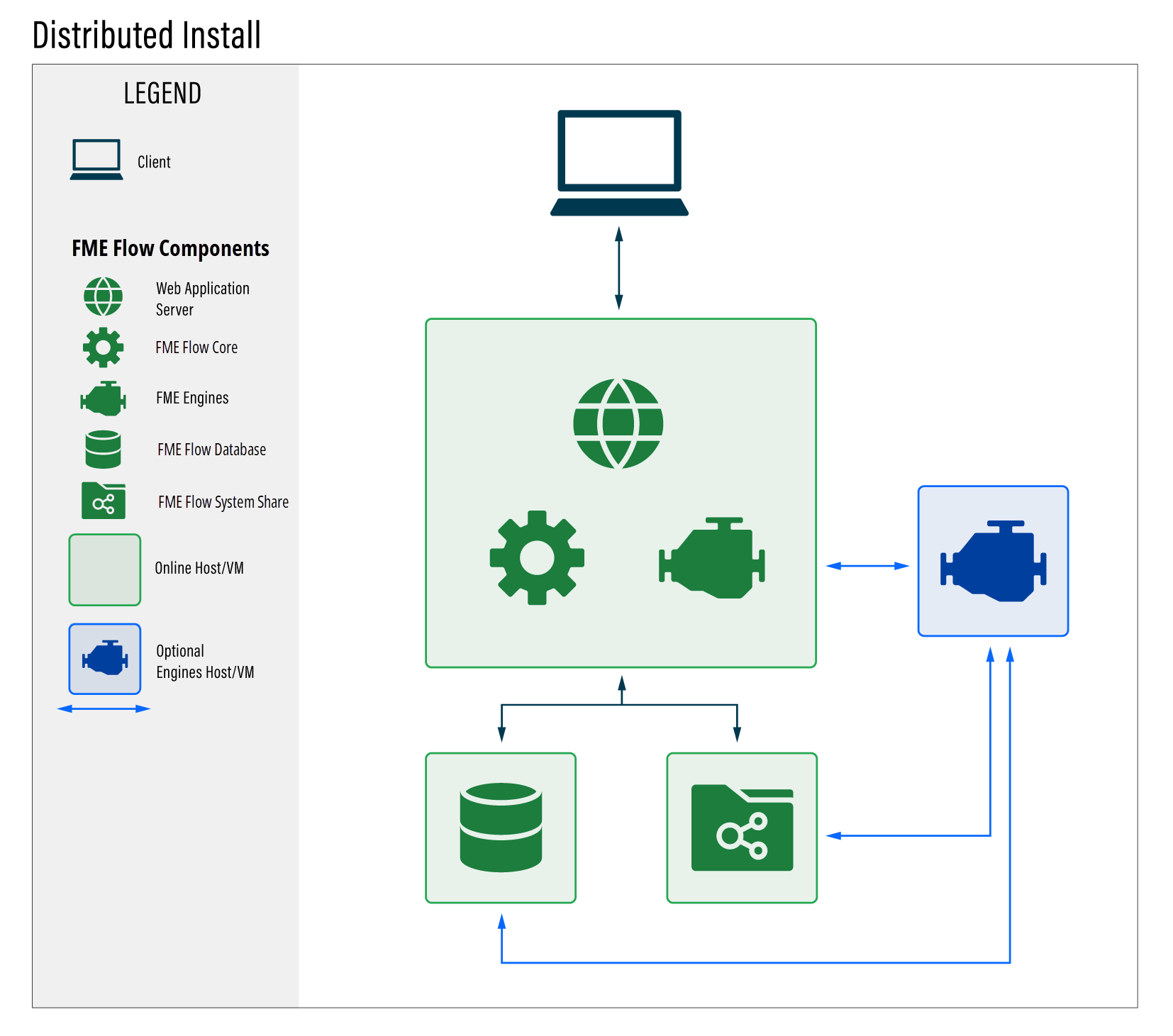Screen dimensions: 1173x1036
Task: Click the large share folder in the diagram
Action: click(742, 828)
